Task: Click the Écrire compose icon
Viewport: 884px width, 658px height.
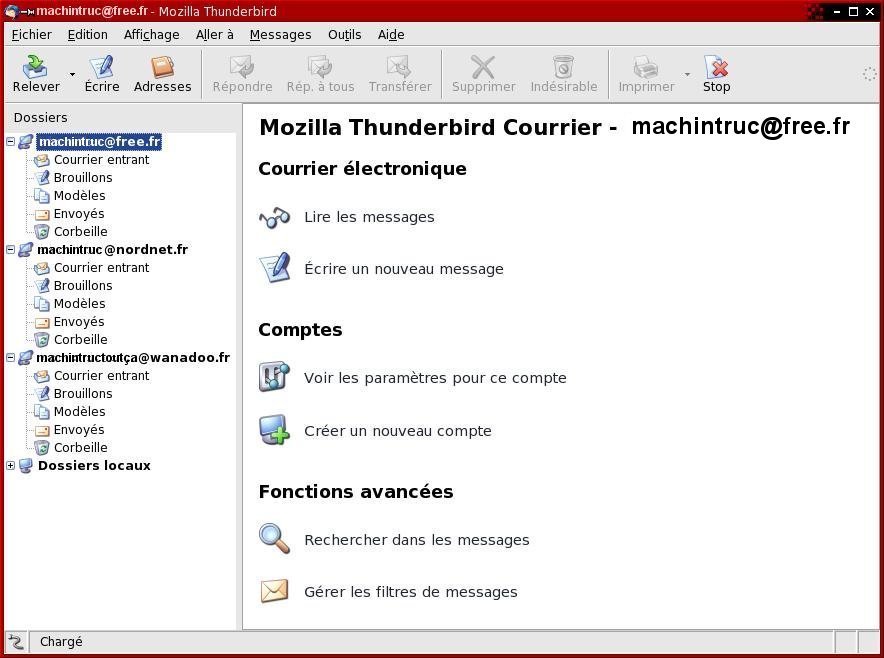Action: coord(102,67)
